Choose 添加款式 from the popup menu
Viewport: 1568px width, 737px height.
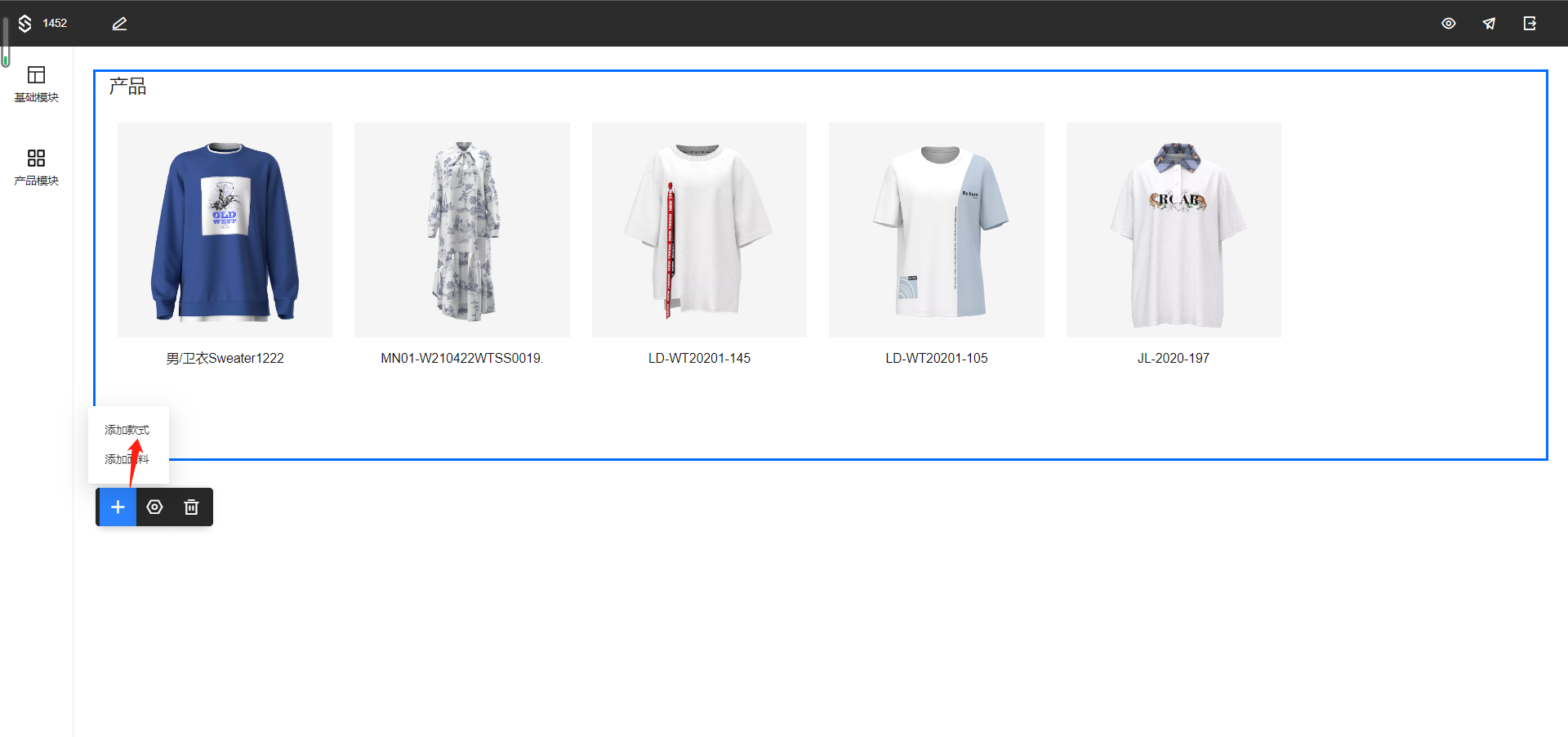pyautogui.click(x=127, y=430)
